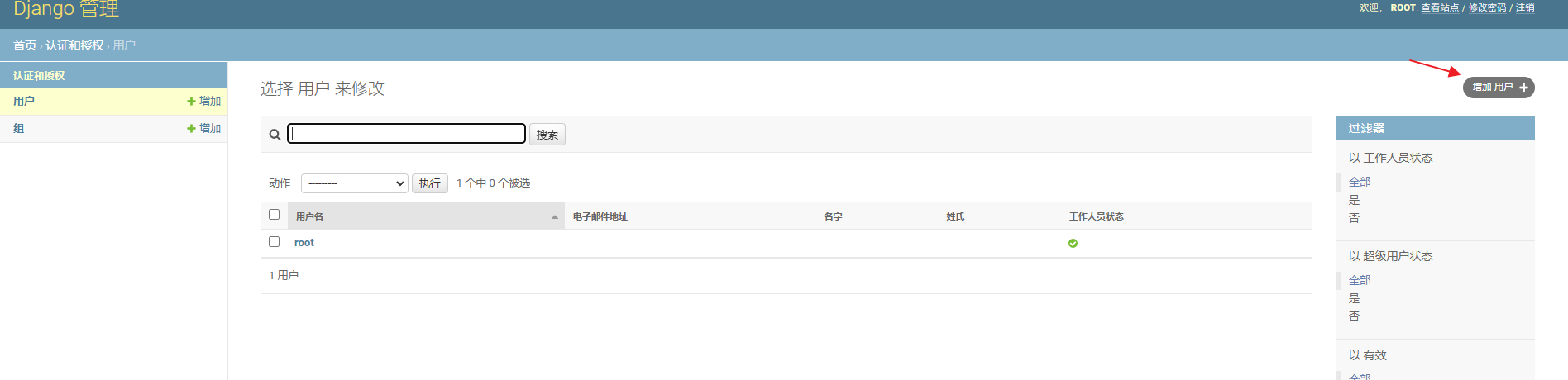Image resolution: width=1568 pixels, height=380 pixels.
Task: Click the username column sort arrow
Action: [x=554, y=216]
